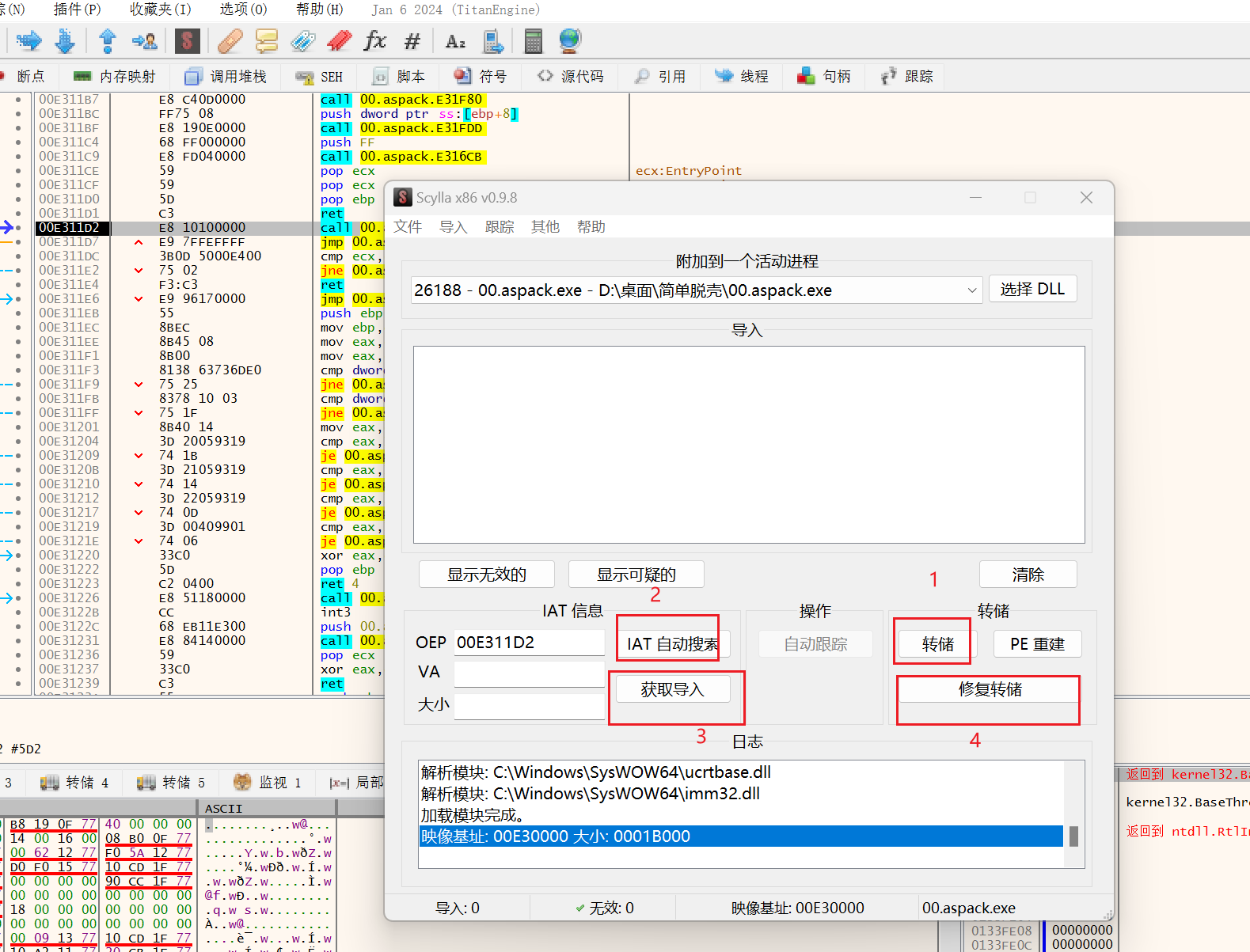Open the Comments speech-bubble icon

coord(267,41)
